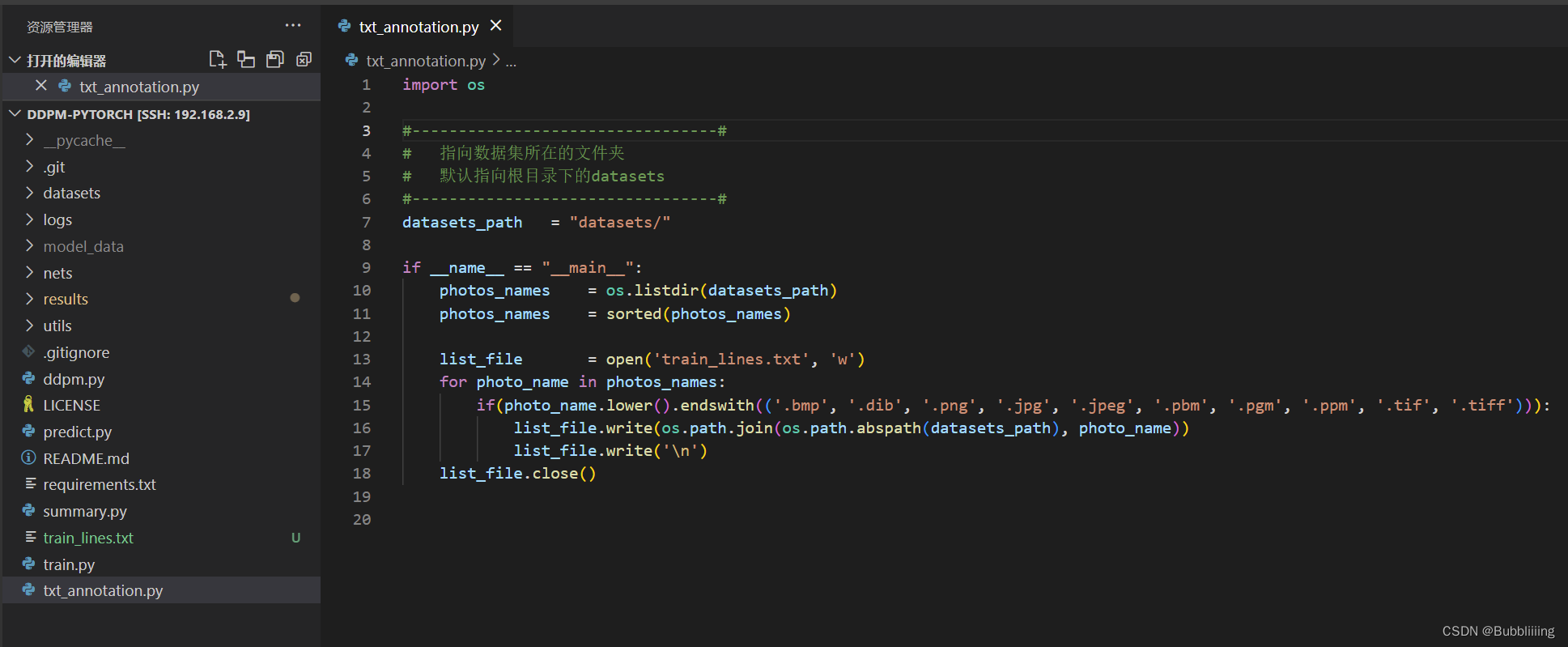Click list_file.close() on line 18
The width and height of the screenshot is (1568, 647).
518,473
